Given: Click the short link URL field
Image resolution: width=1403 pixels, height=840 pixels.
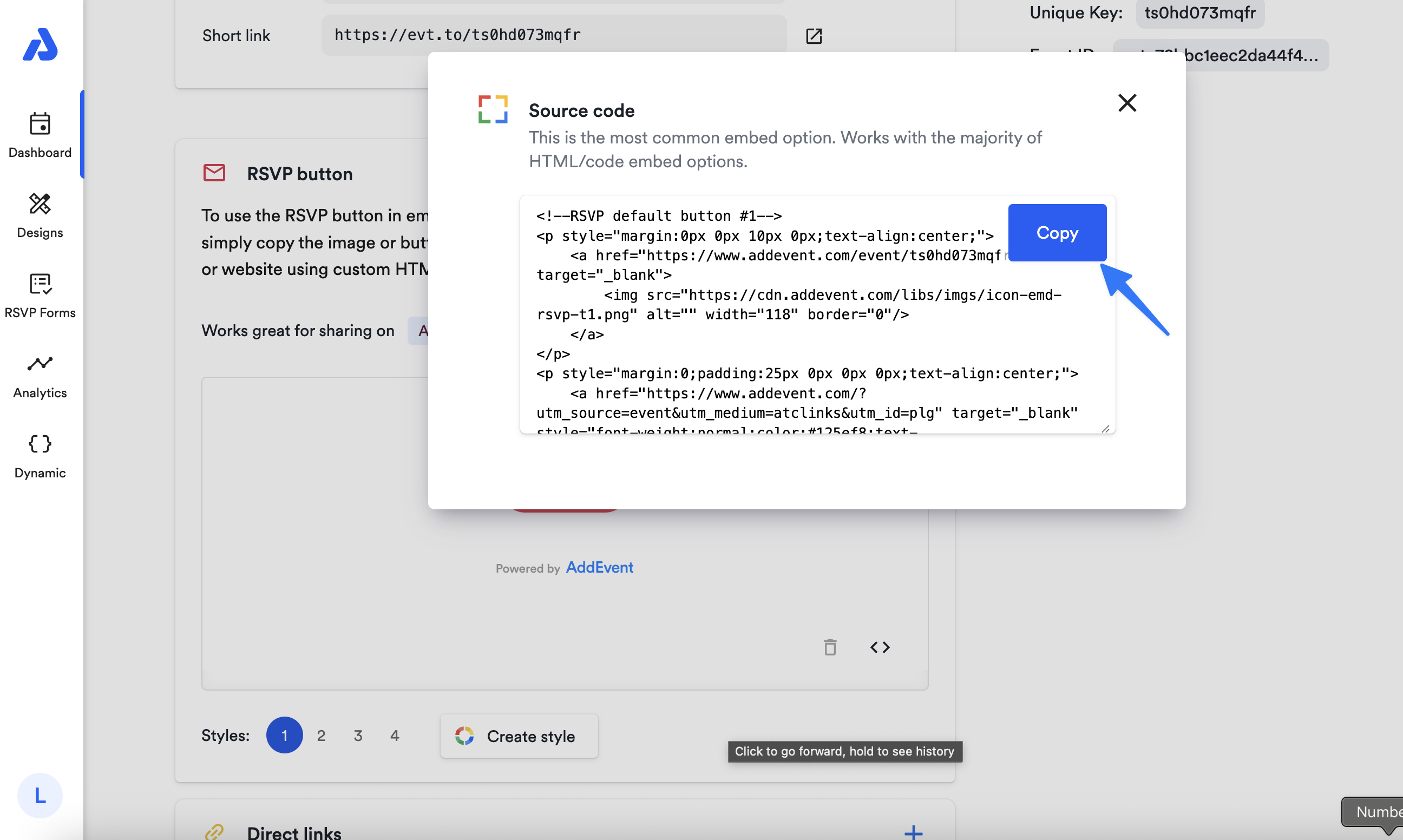Looking at the screenshot, I should [x=553, y=35].
